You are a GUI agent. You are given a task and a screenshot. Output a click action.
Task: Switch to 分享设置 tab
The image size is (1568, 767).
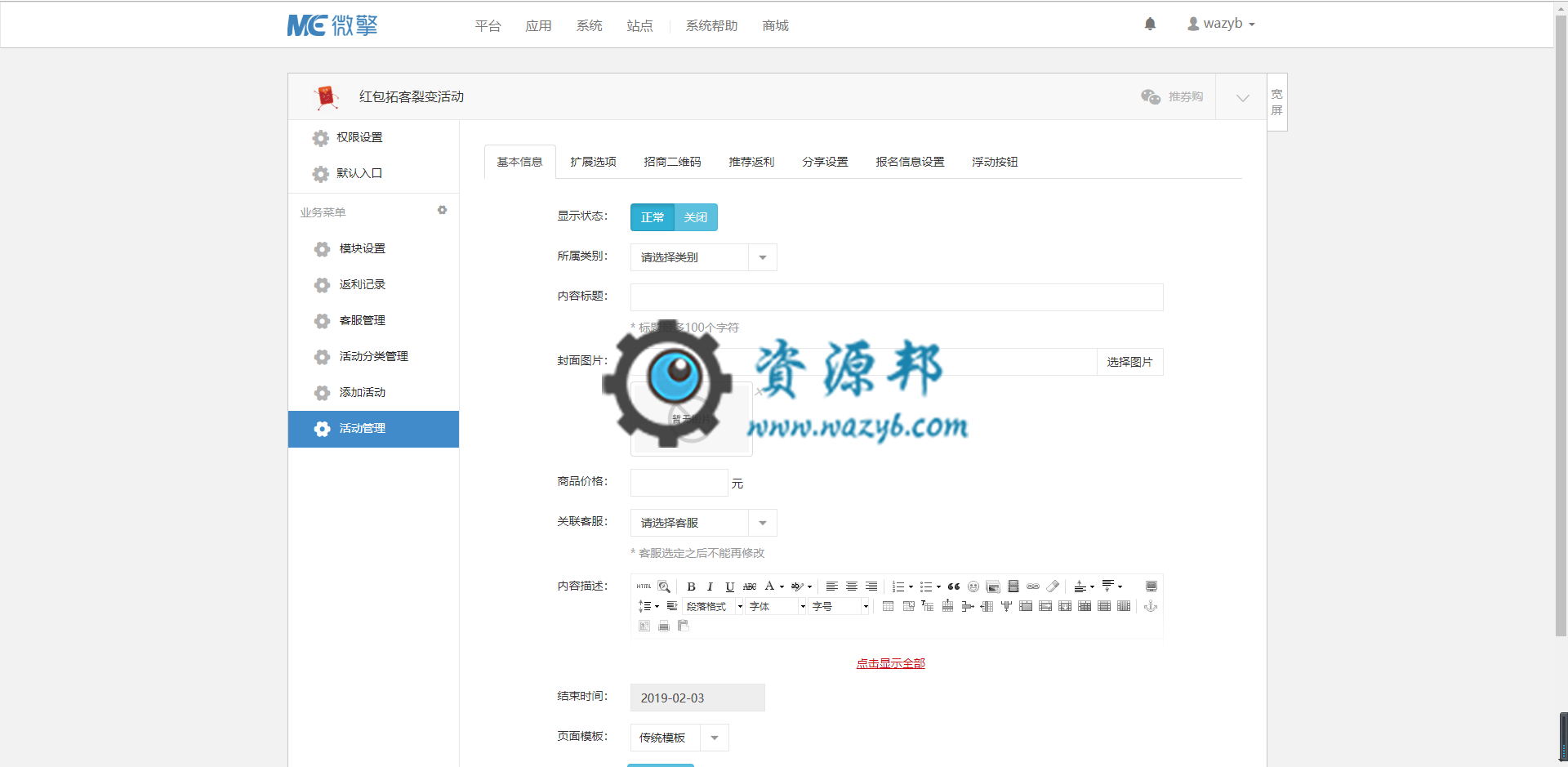(x=825, y=162)
